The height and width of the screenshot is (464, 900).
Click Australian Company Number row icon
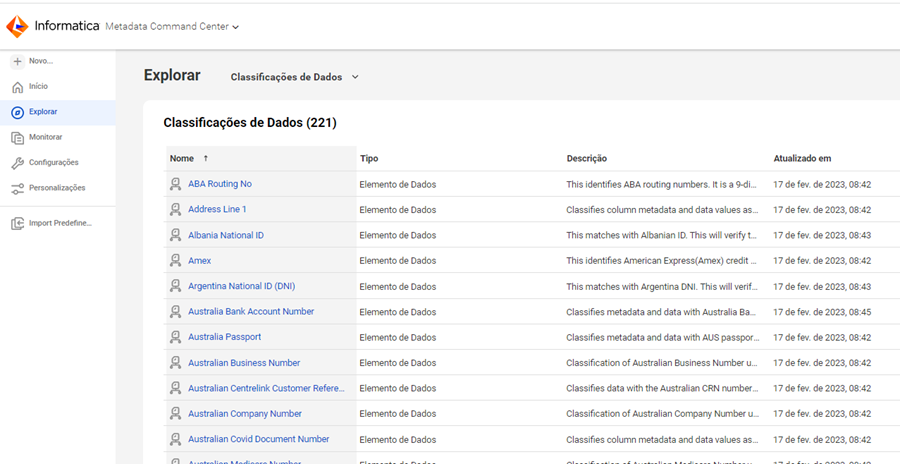pos(175,413)
